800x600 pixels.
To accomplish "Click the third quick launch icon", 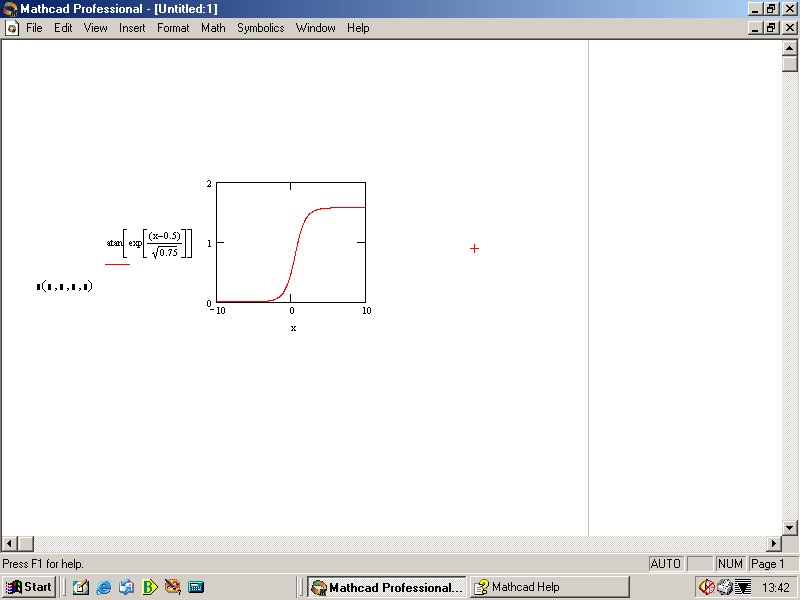I will click(126, 587).
